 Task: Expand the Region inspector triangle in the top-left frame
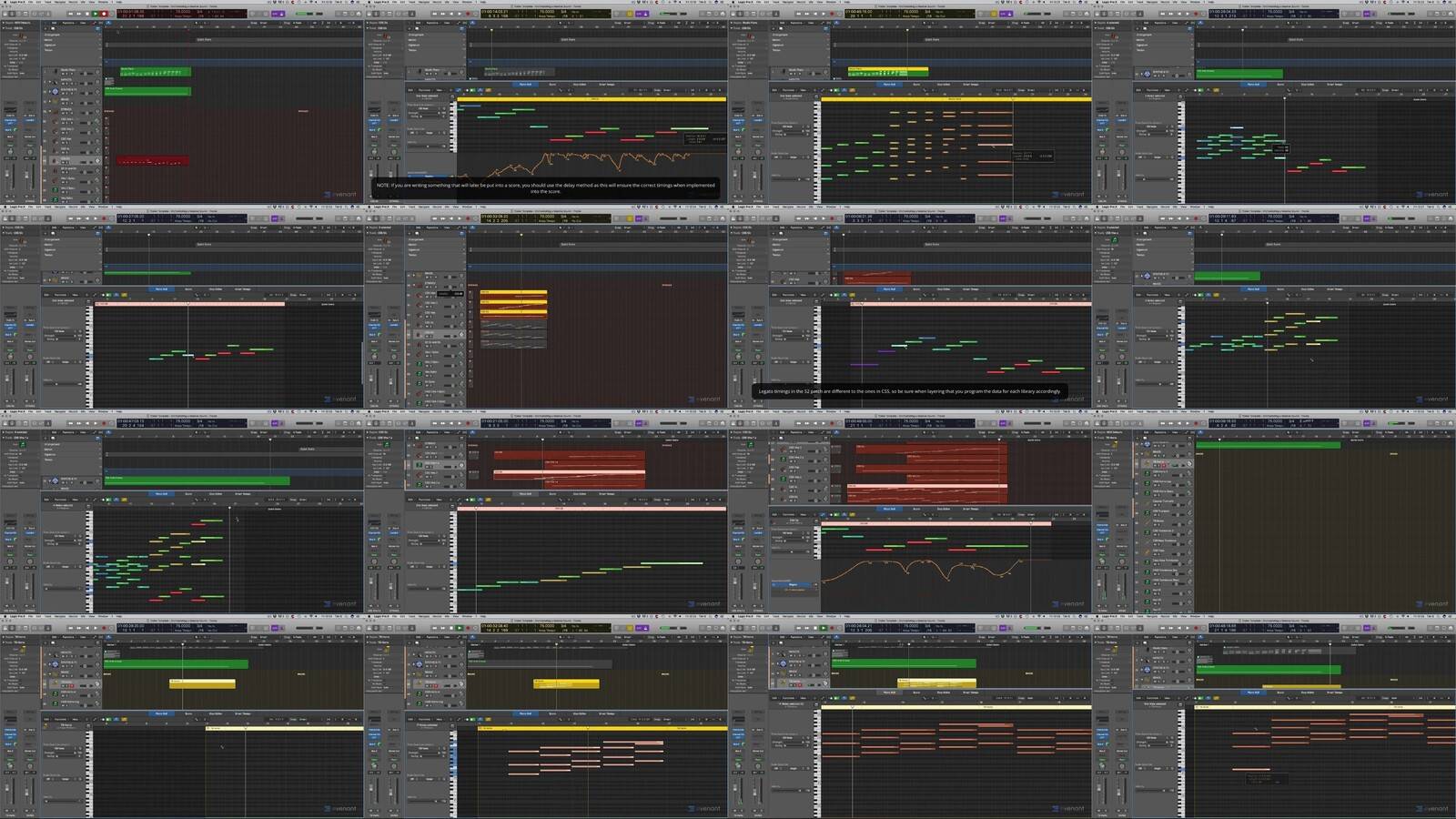click(x=4, y=23)
